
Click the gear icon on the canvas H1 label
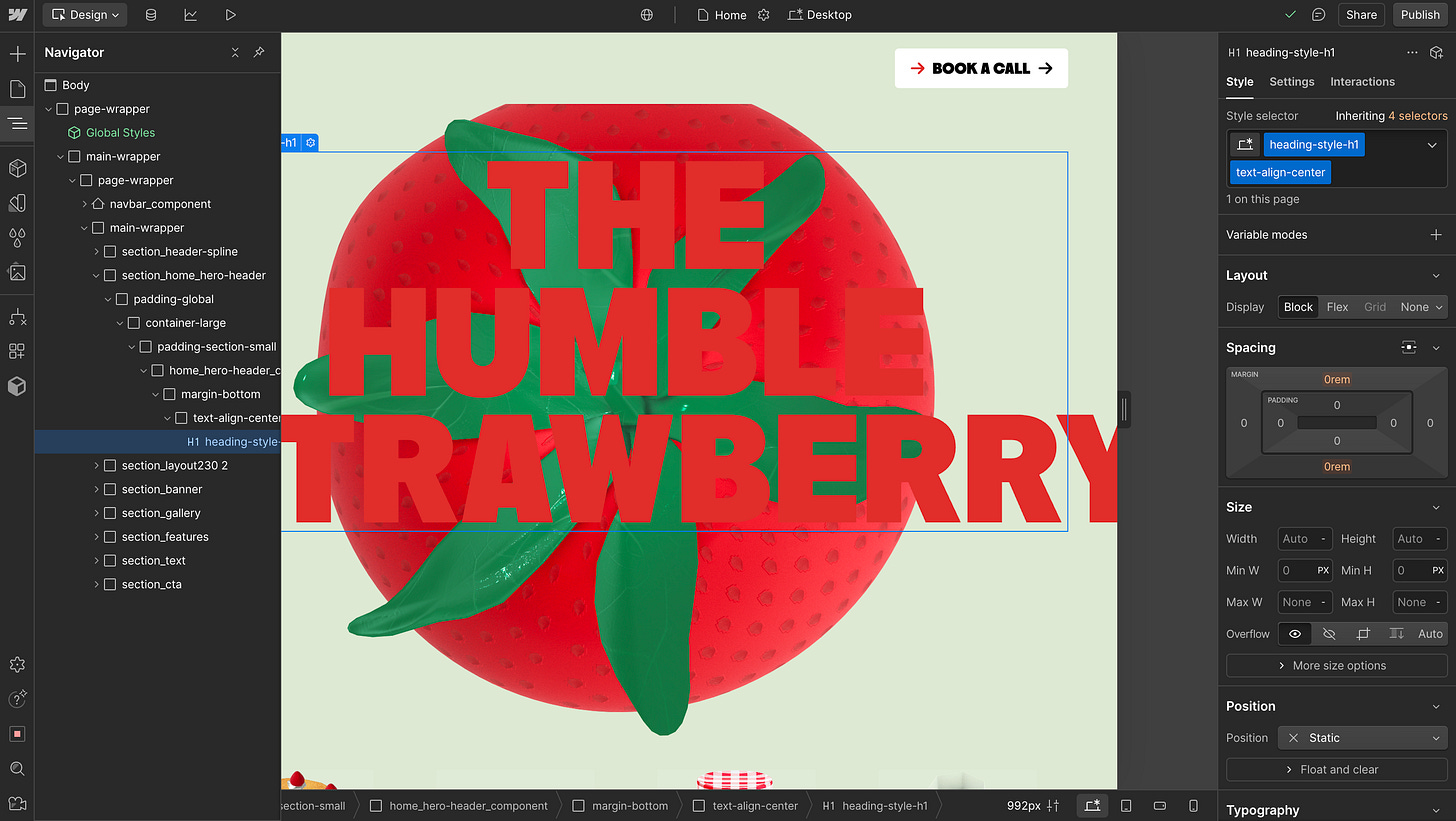311,143
